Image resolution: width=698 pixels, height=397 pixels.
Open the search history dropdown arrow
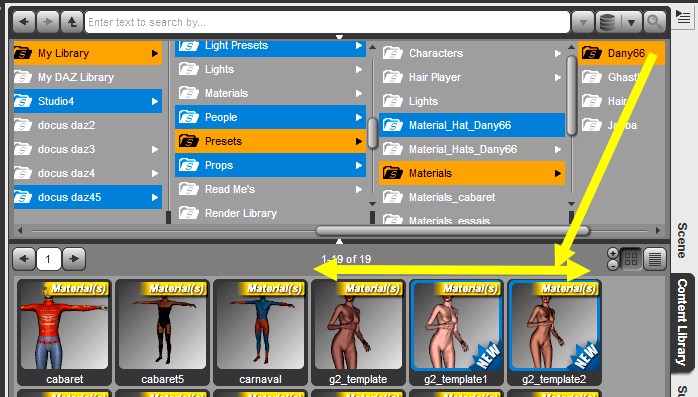tap(583, 22)
